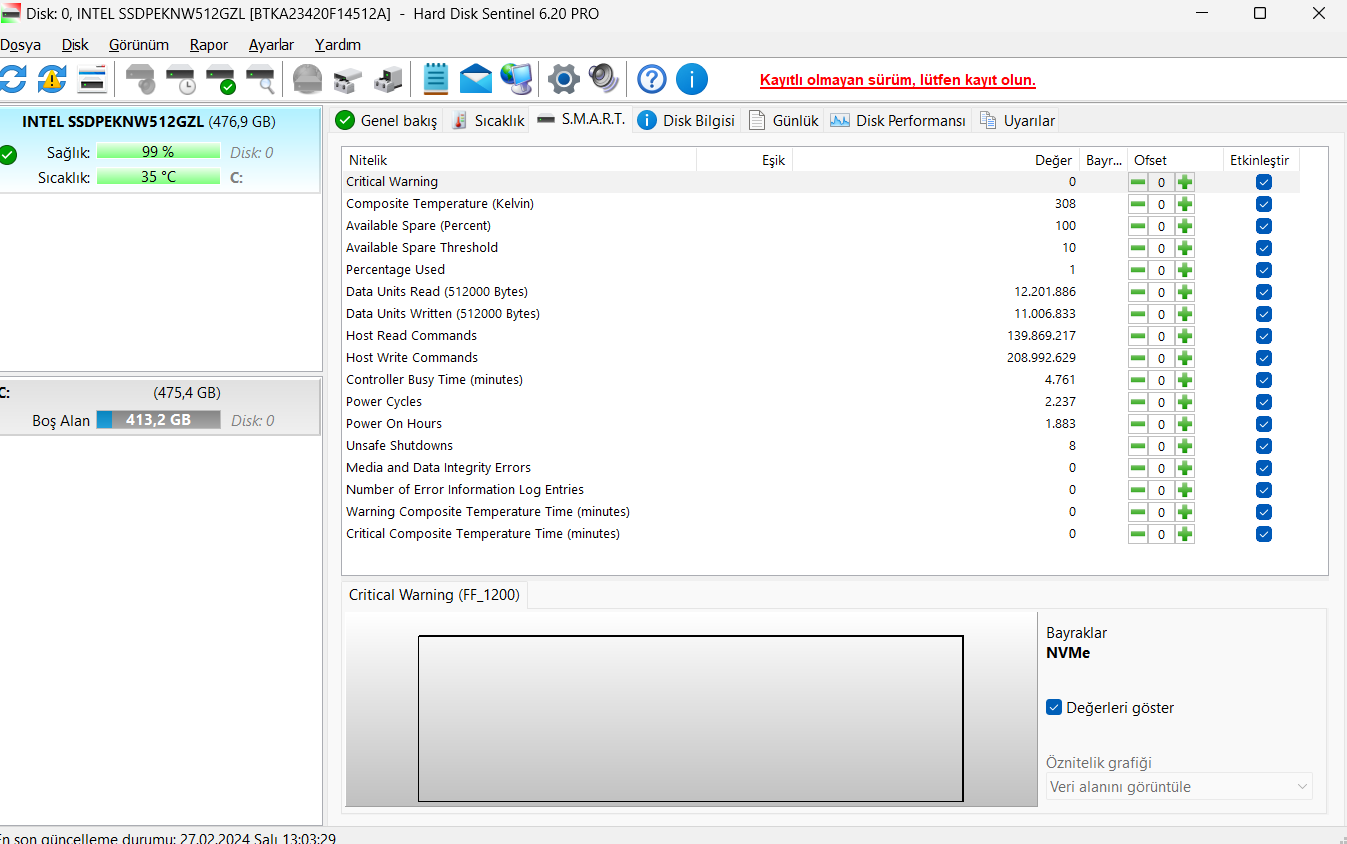The height and width of the screenshot is (844, 1347).
Task: Click the Sıcaklık 35 °C temperature bar
Action: point(158,177)
